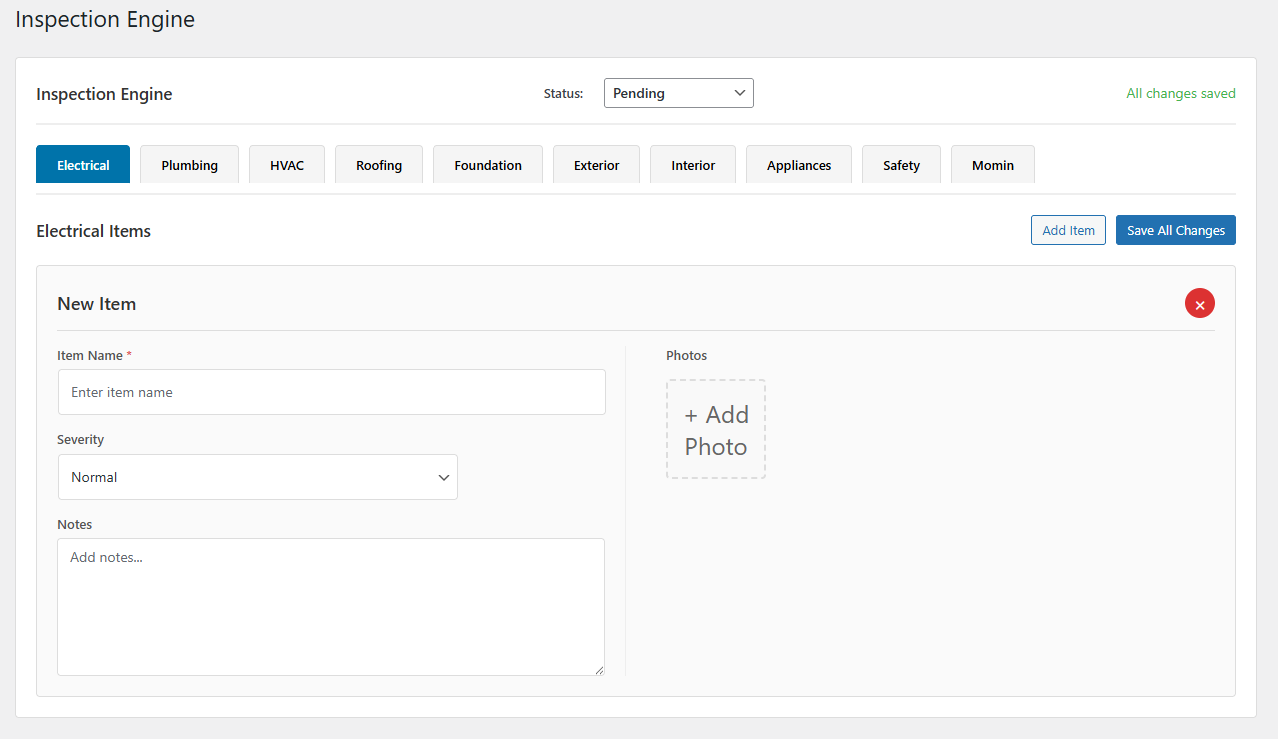This screenshot has width=1278, height=739.
Task: Open the Status dropdown showing Pending
Action: pos(678,93)
